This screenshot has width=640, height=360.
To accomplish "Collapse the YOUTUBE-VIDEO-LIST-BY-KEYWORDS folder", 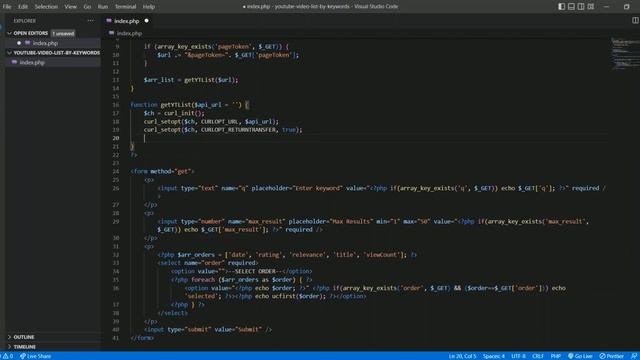I will (9, 53).
